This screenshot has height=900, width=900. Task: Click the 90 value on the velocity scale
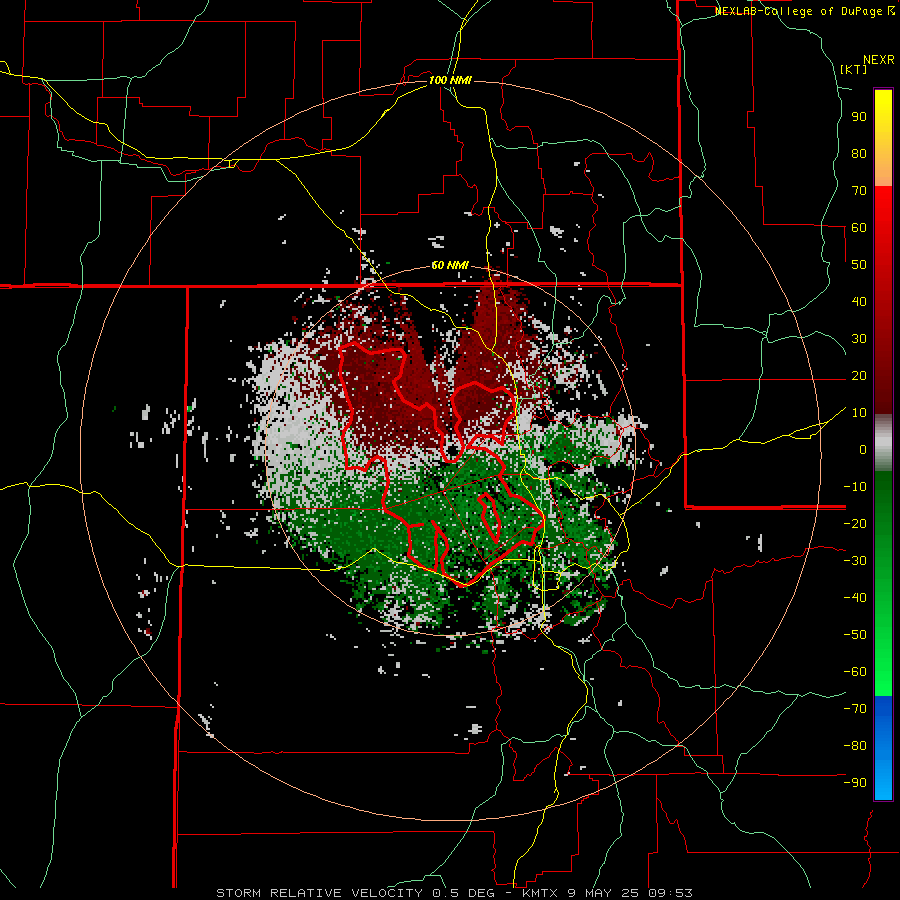[x=859, y=117]
